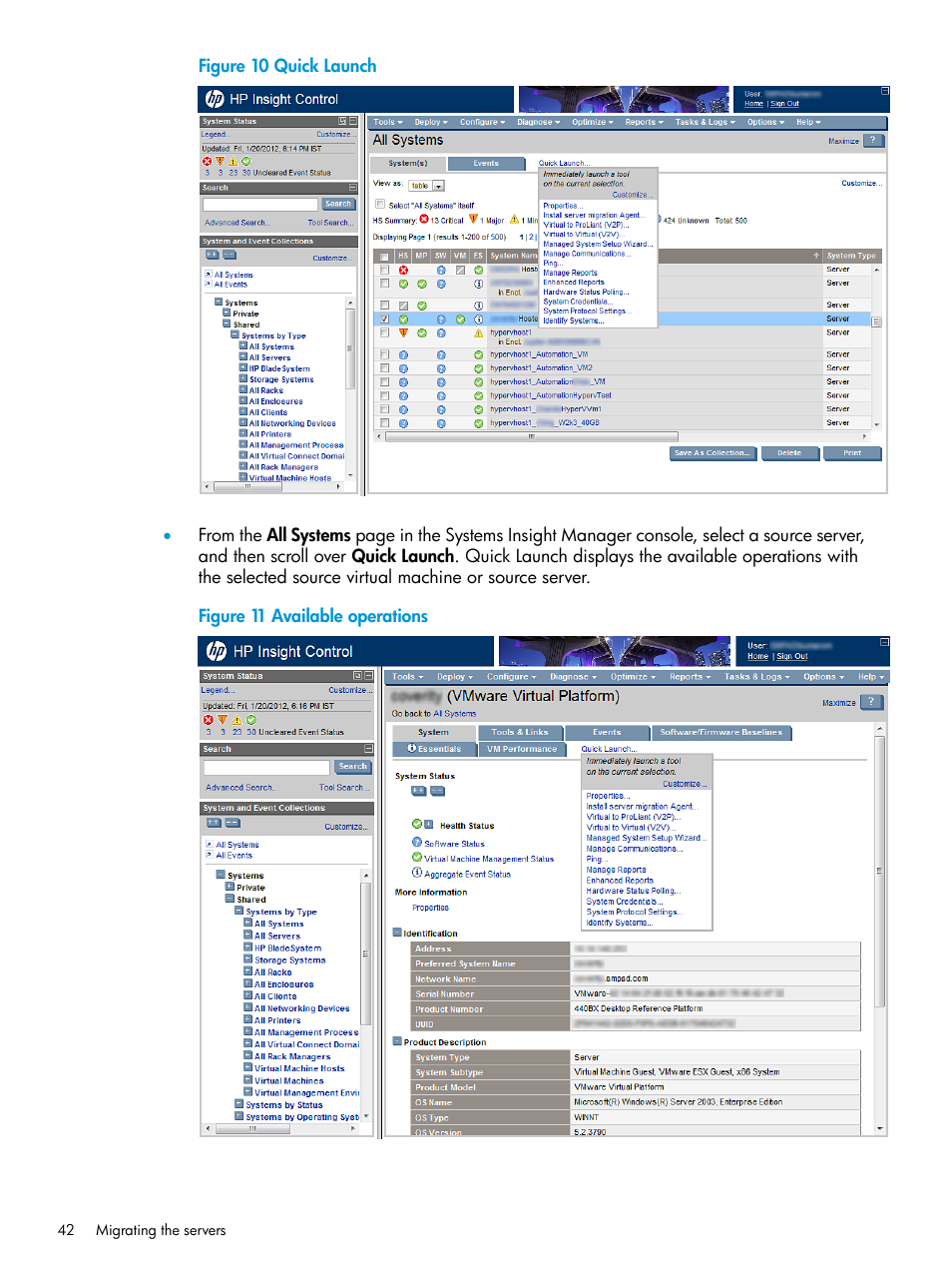
Task: Click Health Status green check icon in Figure 11
Action: [x=417, y=825]
